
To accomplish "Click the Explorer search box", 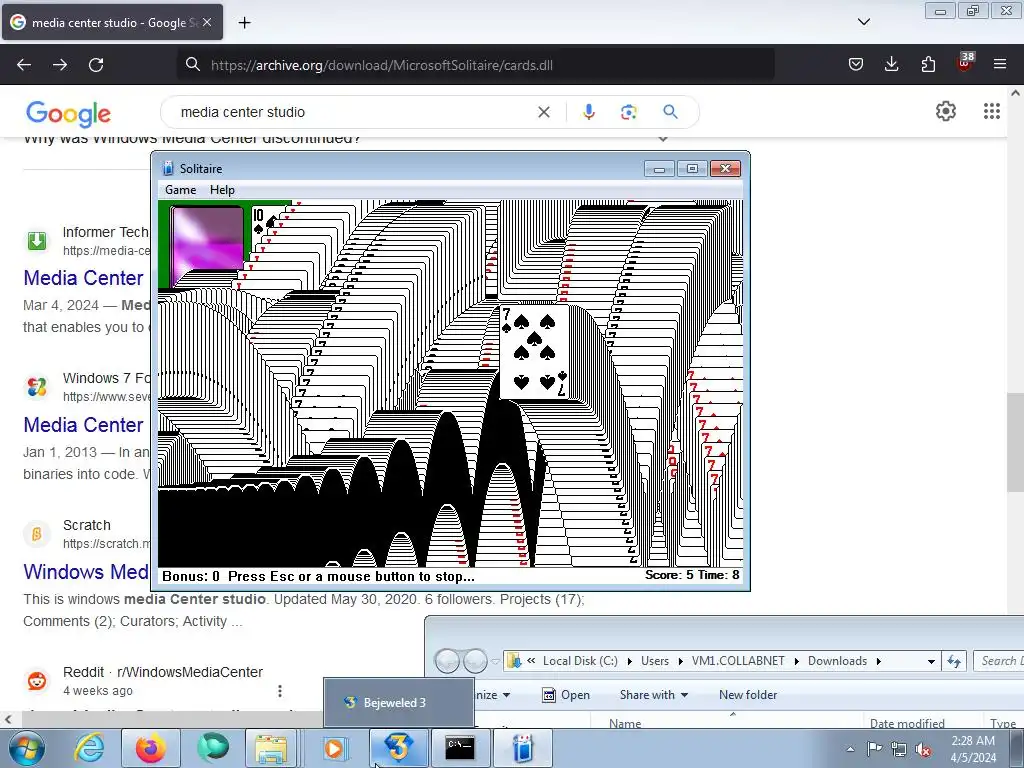I will point(999,661).
